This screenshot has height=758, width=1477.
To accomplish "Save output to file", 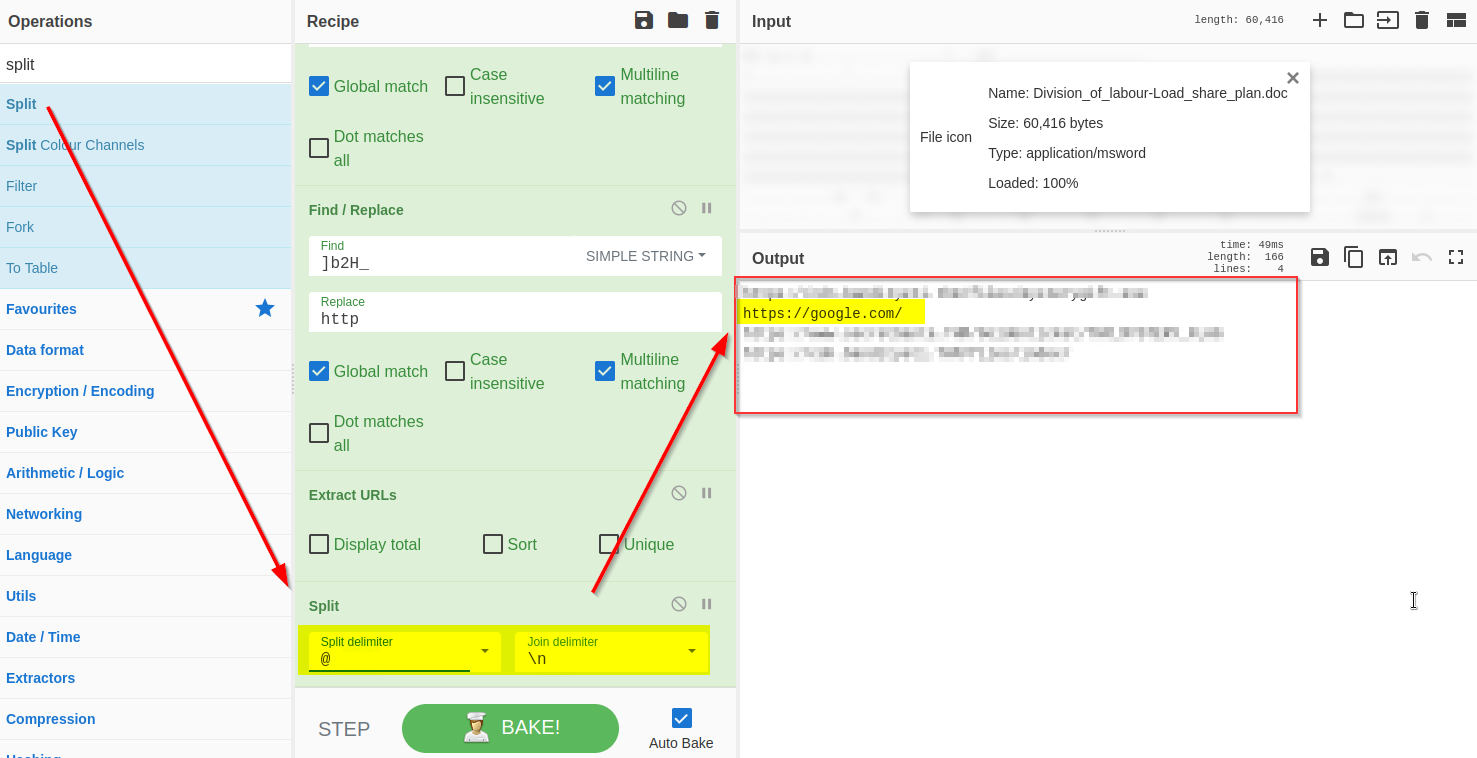I will (1320, 257).
